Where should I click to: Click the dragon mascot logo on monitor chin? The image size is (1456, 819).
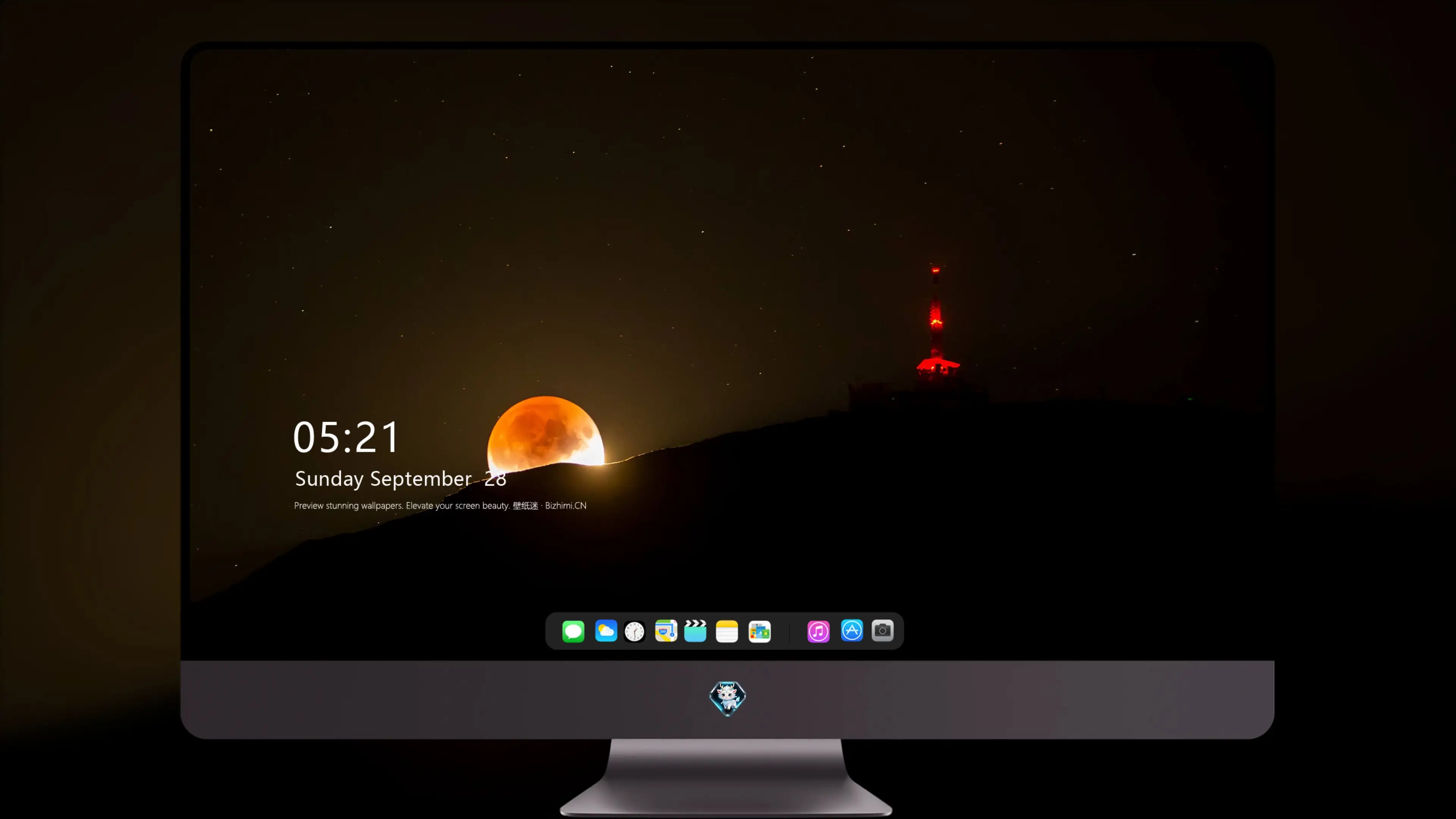point(728,698)
